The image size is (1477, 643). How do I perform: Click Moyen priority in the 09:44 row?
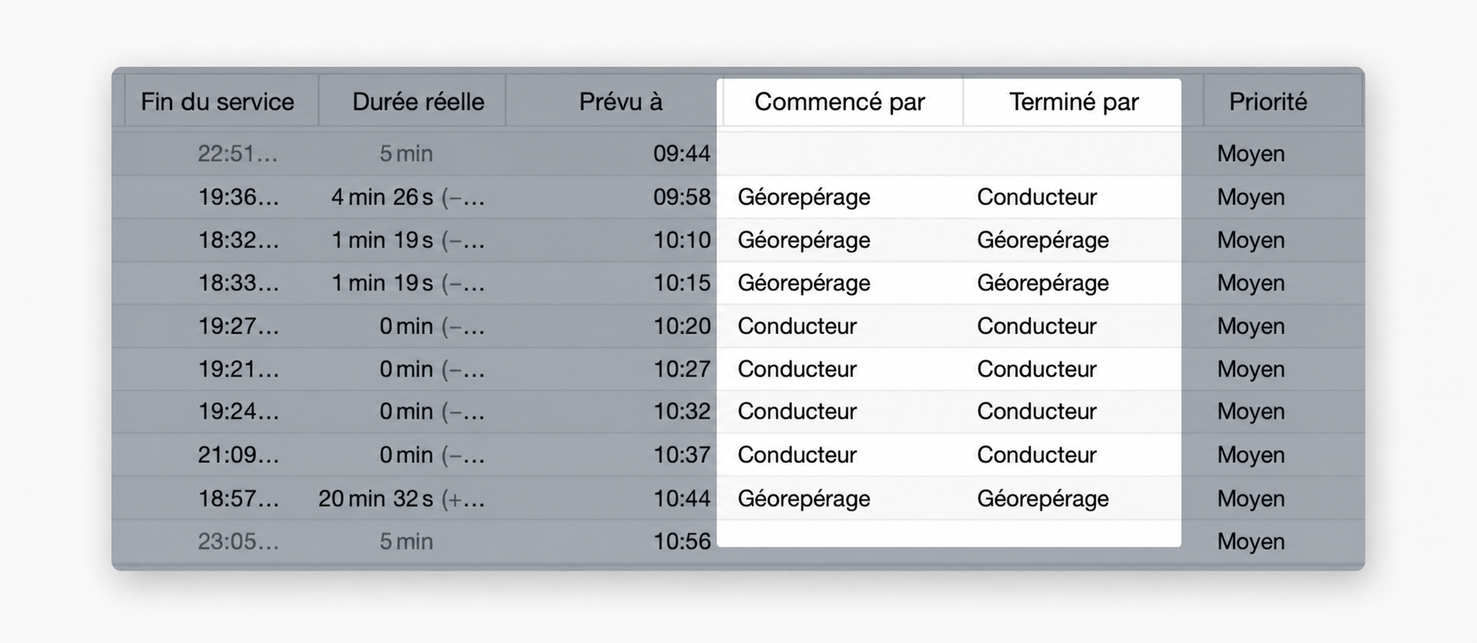click(1251, 154)
